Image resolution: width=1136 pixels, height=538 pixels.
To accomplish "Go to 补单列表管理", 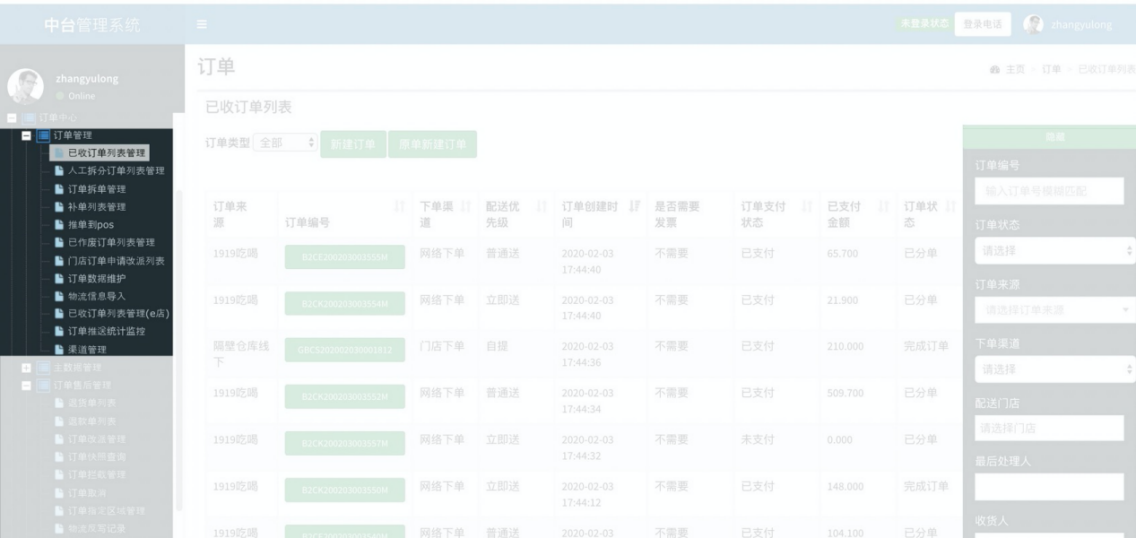I will pos(96,207).
